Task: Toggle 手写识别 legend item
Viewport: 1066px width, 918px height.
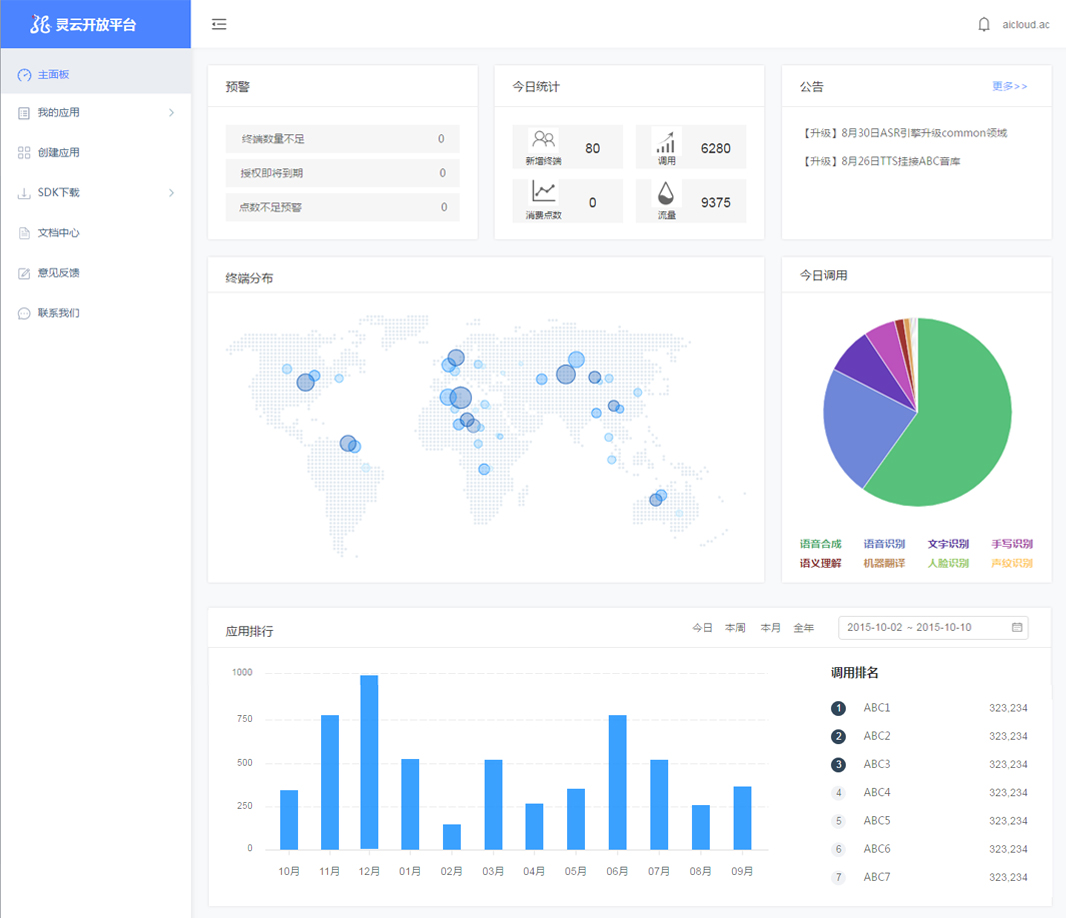Action: (1011, 544)
